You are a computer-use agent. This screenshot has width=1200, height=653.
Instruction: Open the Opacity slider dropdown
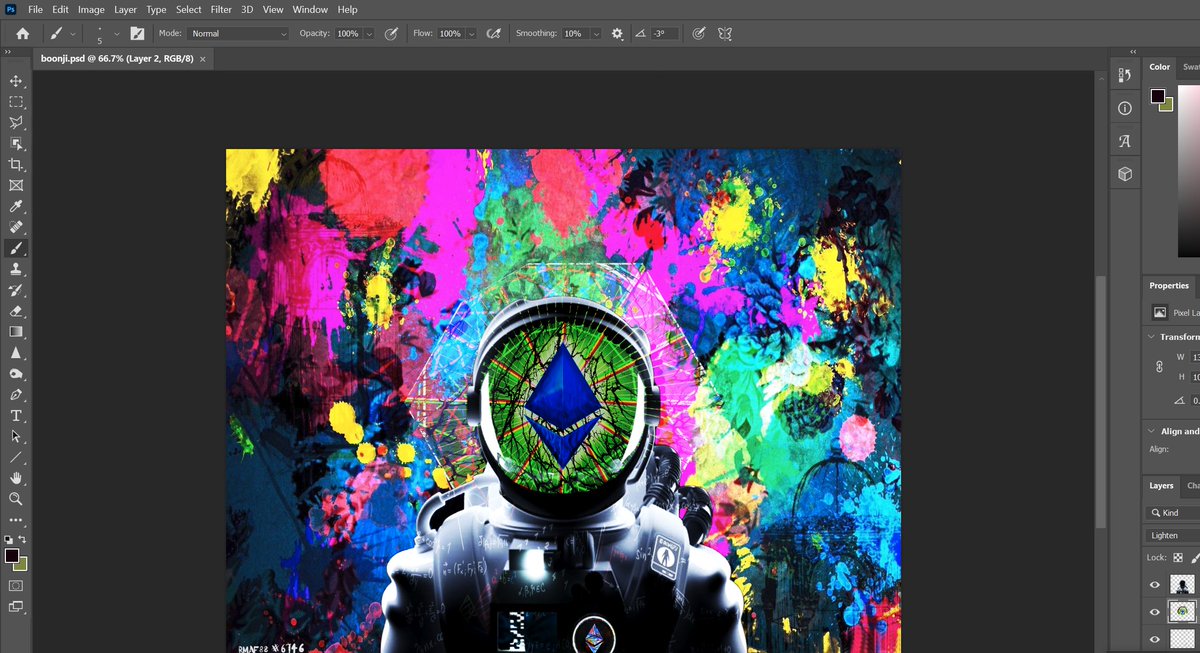(x=369, y=33)
